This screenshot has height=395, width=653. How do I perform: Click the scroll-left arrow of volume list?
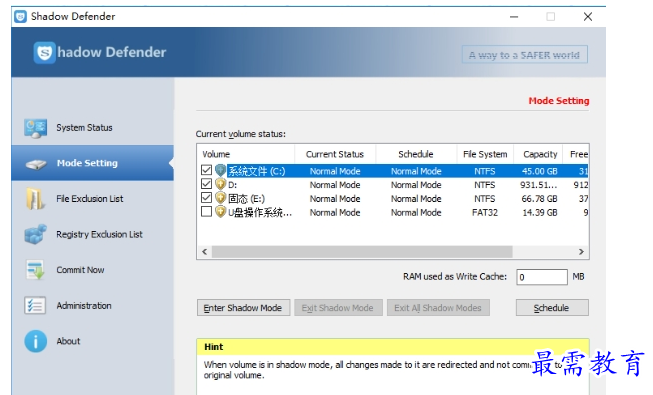pyautogui.click(x=204, y=252)
